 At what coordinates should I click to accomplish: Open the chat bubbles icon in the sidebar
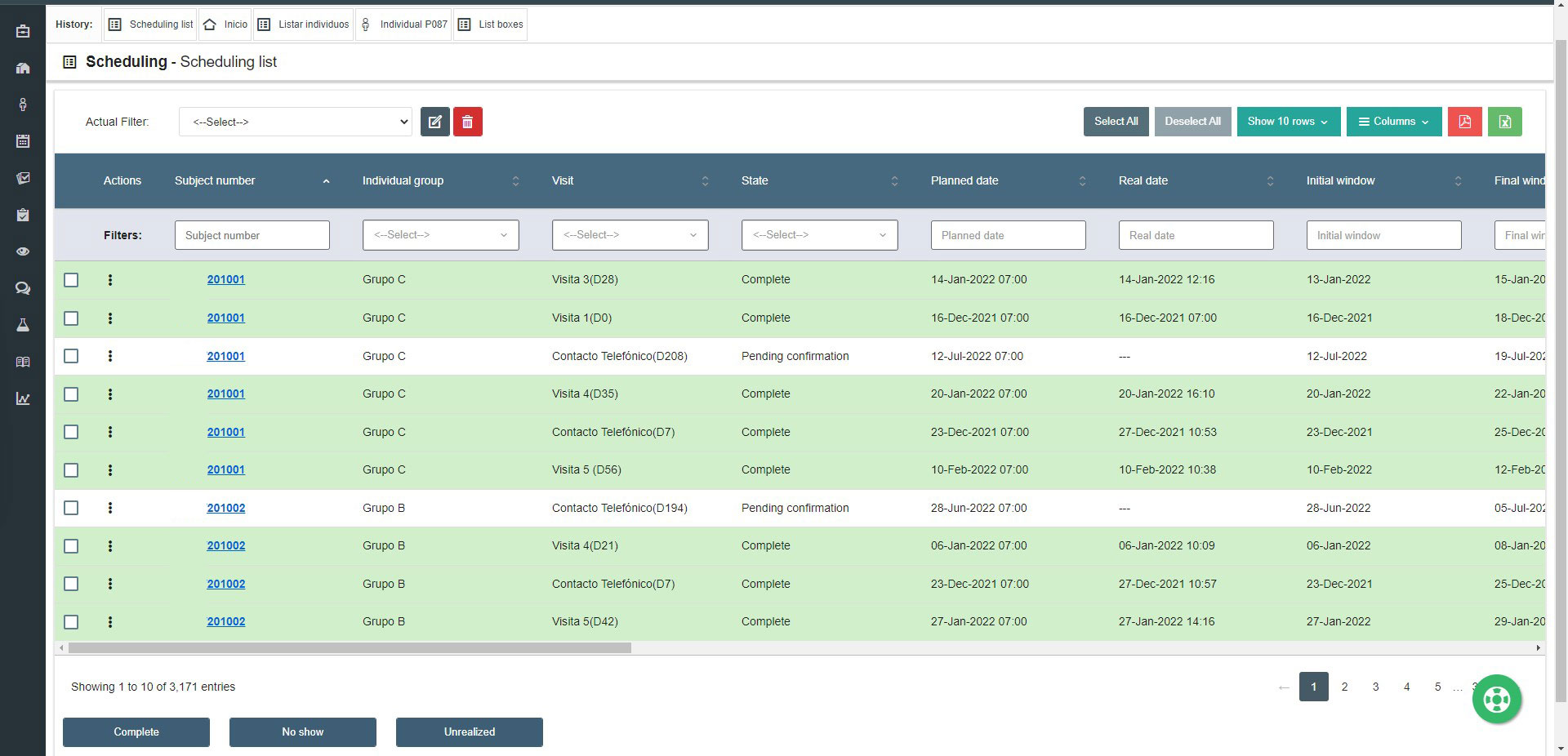tap(23, 288)
